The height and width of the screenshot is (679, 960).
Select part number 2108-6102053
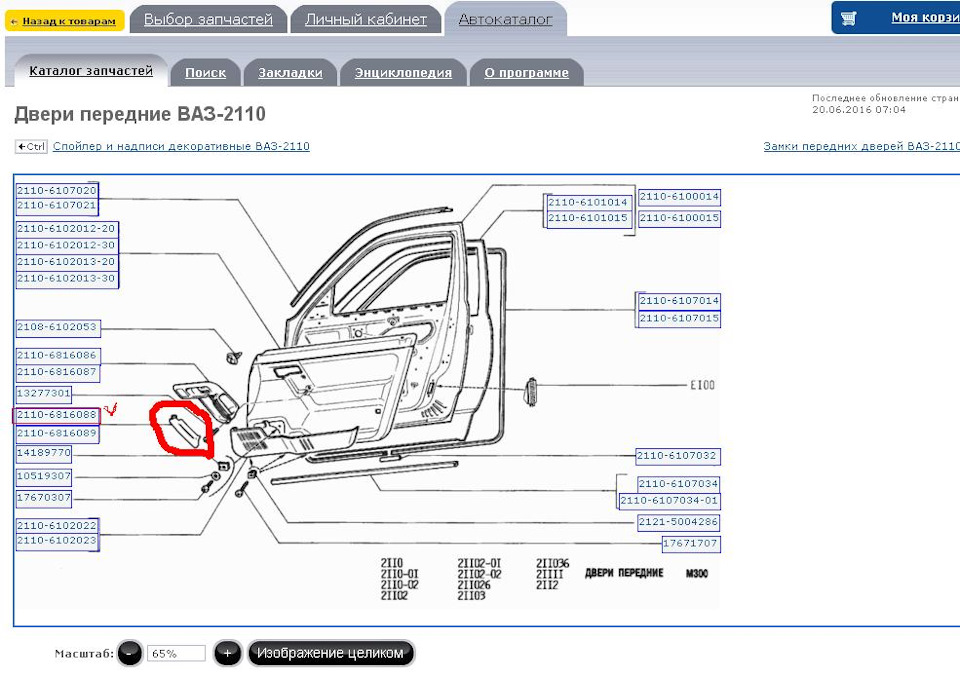click(x=57, y=327)
